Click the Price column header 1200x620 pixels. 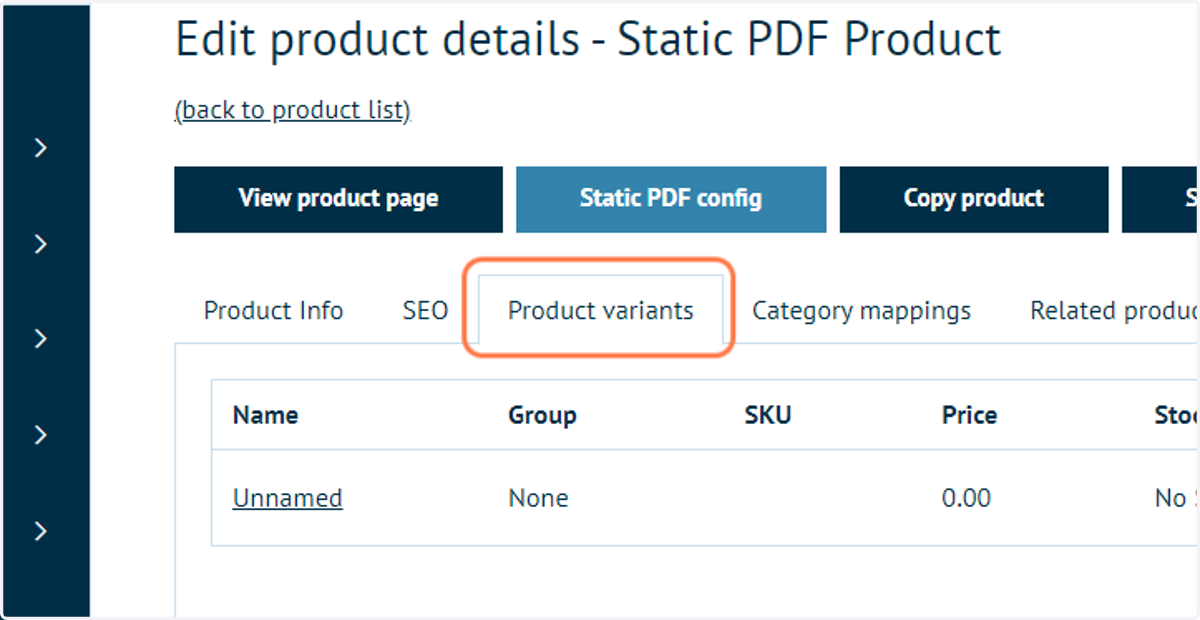(x=969, y=415)
